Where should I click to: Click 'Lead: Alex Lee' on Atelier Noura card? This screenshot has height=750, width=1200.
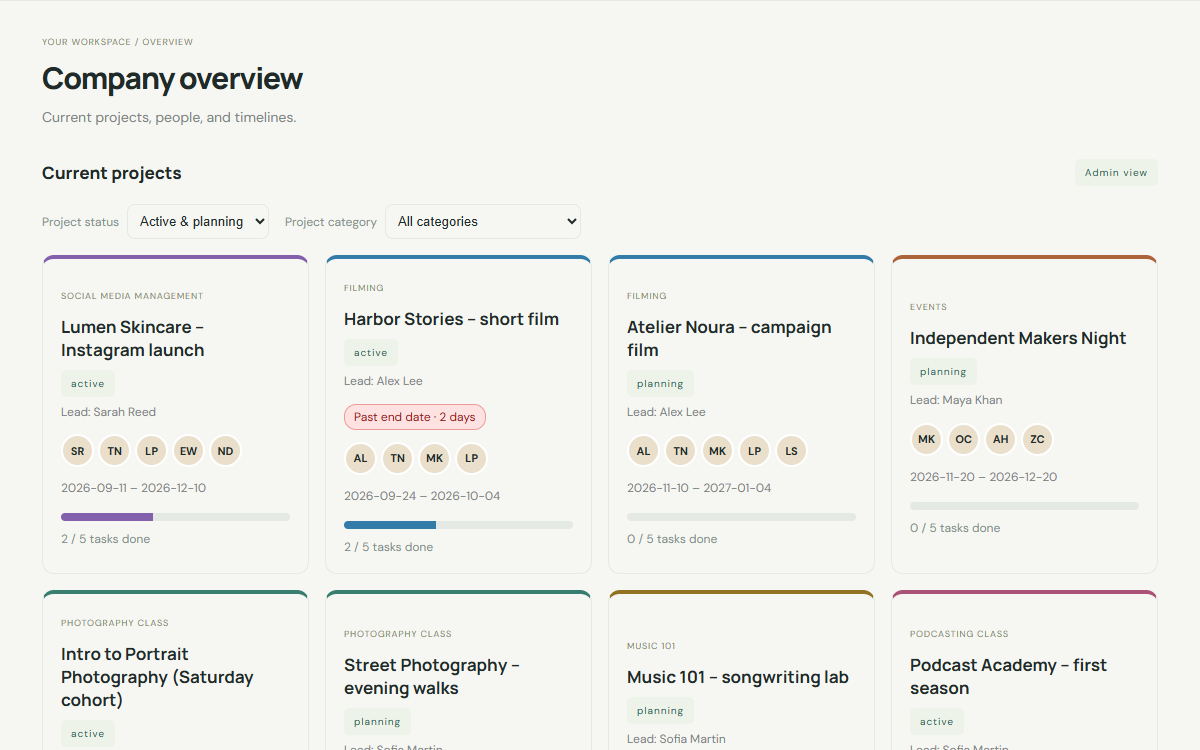point(666,412)
